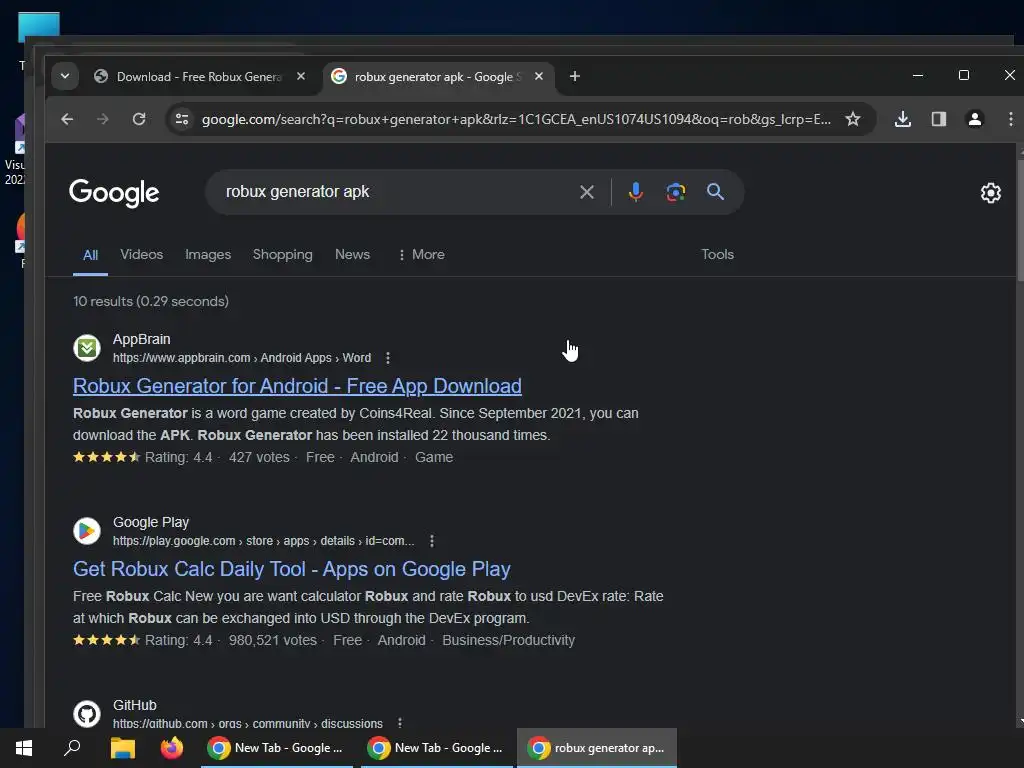Click the browser forward arrow
This screenshot has height=768, width=1024.
(x=103, y=119)
